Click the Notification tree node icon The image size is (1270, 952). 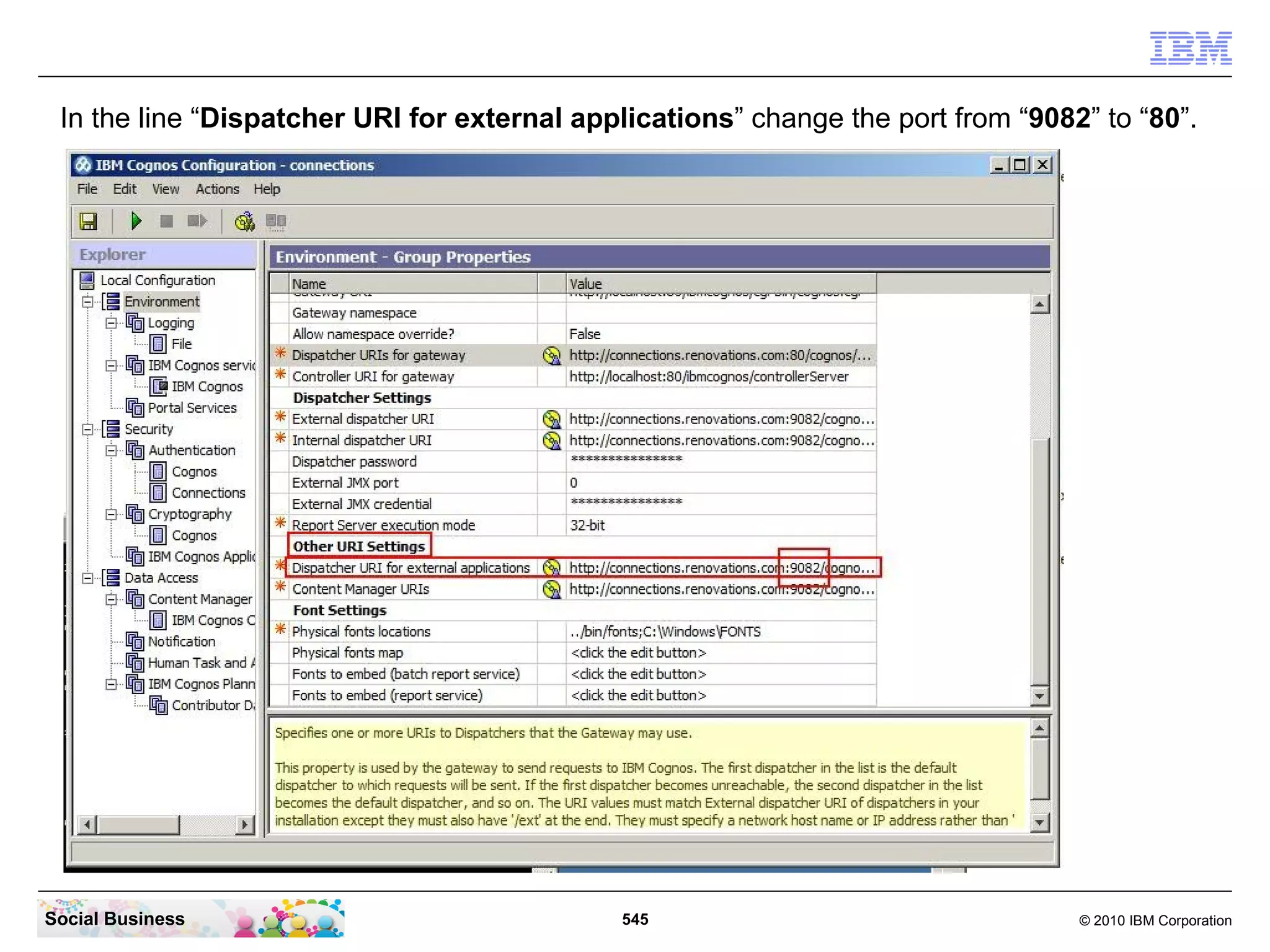tap(135, 641)
